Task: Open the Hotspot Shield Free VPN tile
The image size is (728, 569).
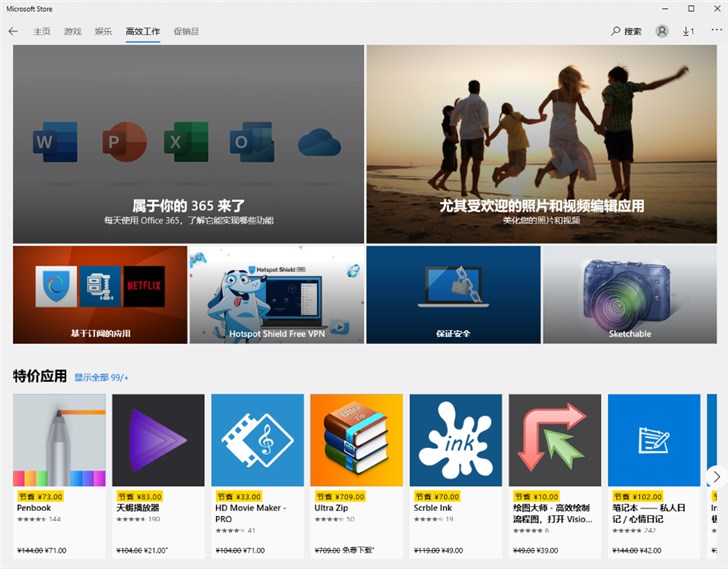Action: pos(277,295)
